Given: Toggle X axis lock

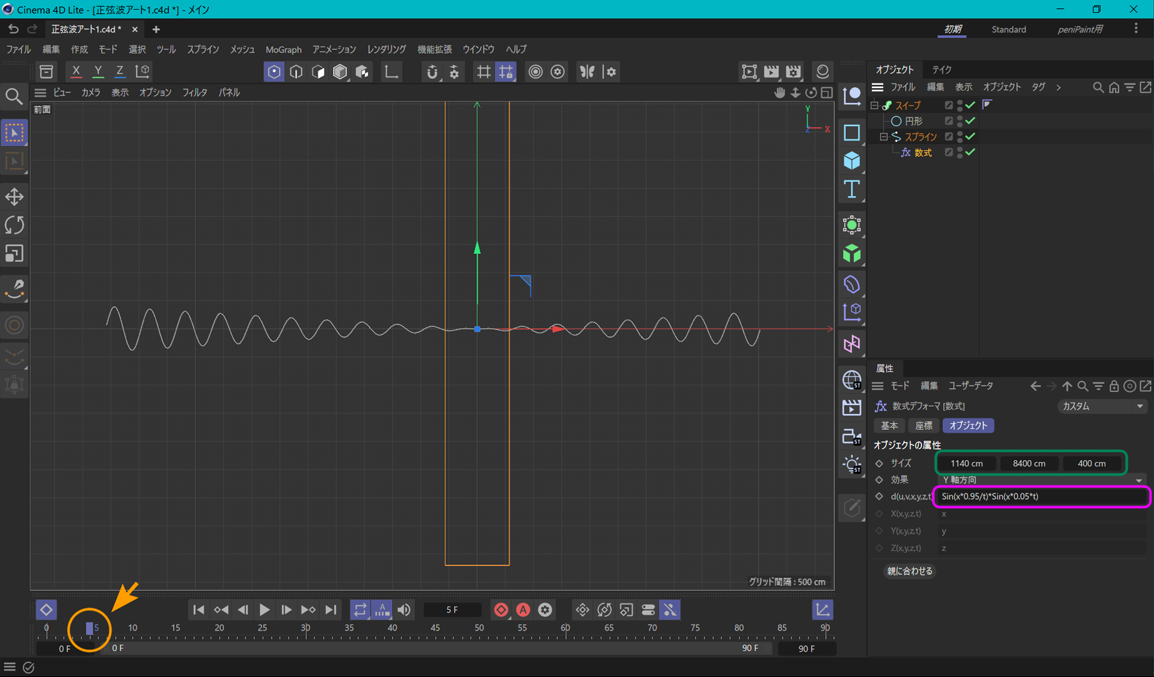Looking at the screenshot, I should point(76,72).
